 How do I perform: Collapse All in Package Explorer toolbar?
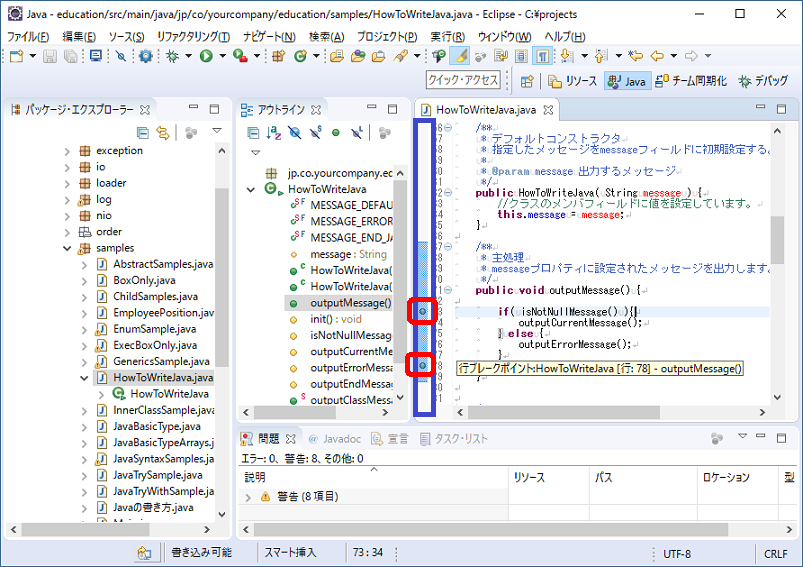point(143,133)
